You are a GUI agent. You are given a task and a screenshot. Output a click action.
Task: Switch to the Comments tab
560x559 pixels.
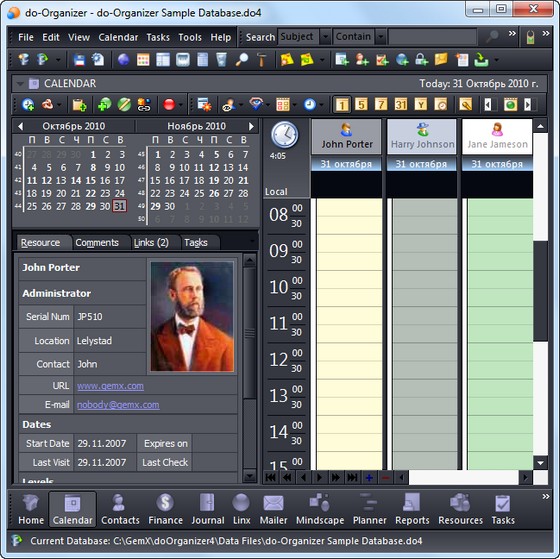[97, 243]
